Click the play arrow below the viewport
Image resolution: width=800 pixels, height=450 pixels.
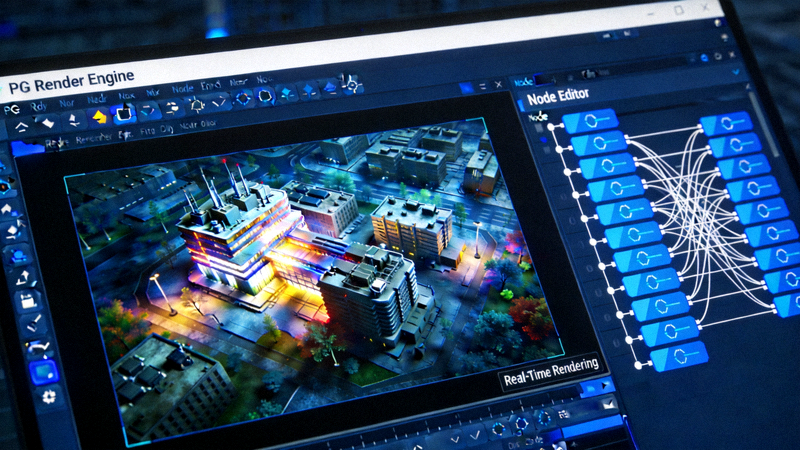(605, 385)
